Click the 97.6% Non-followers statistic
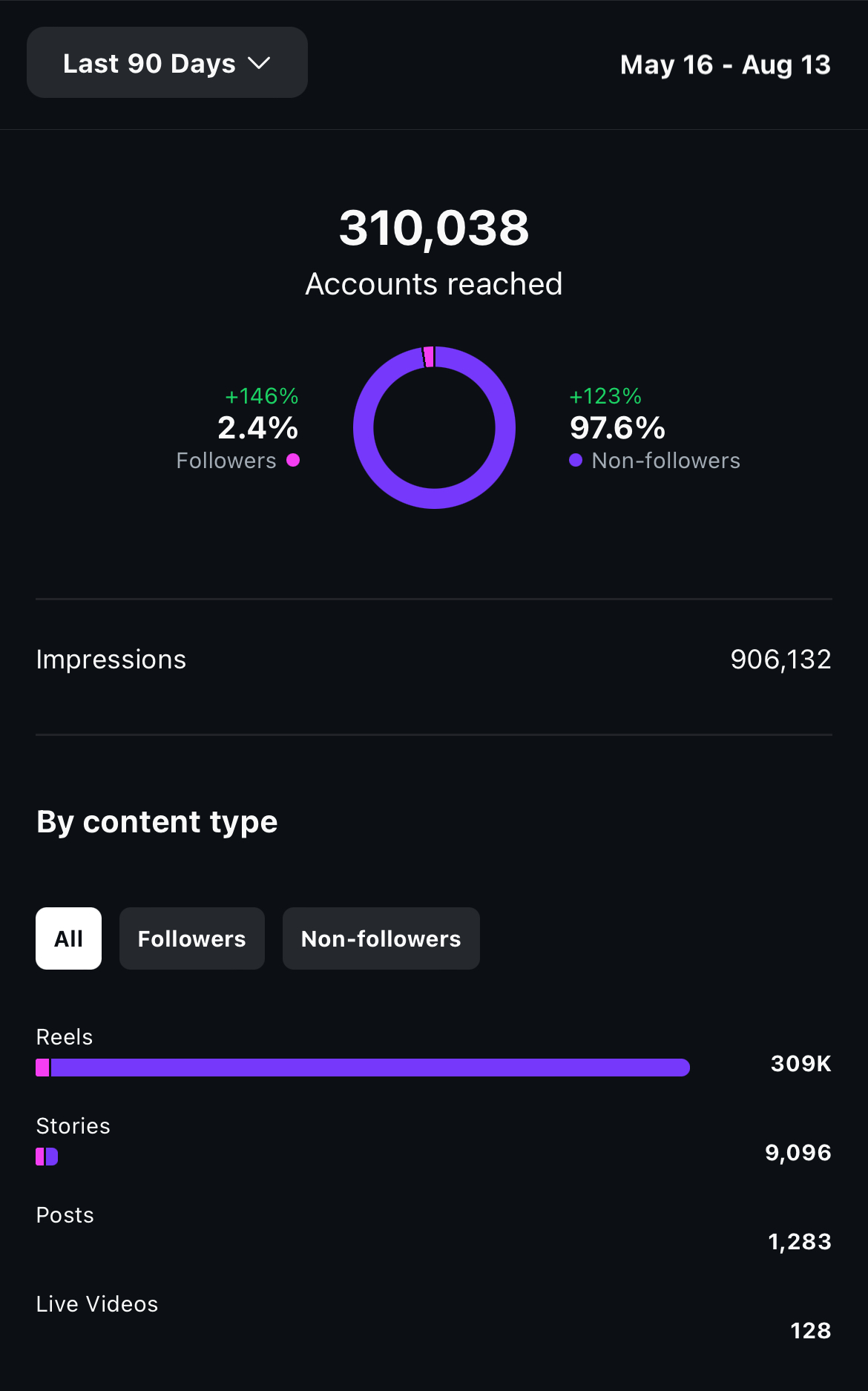The height and width of the screenshot is (1391, 868). [617, 428]
